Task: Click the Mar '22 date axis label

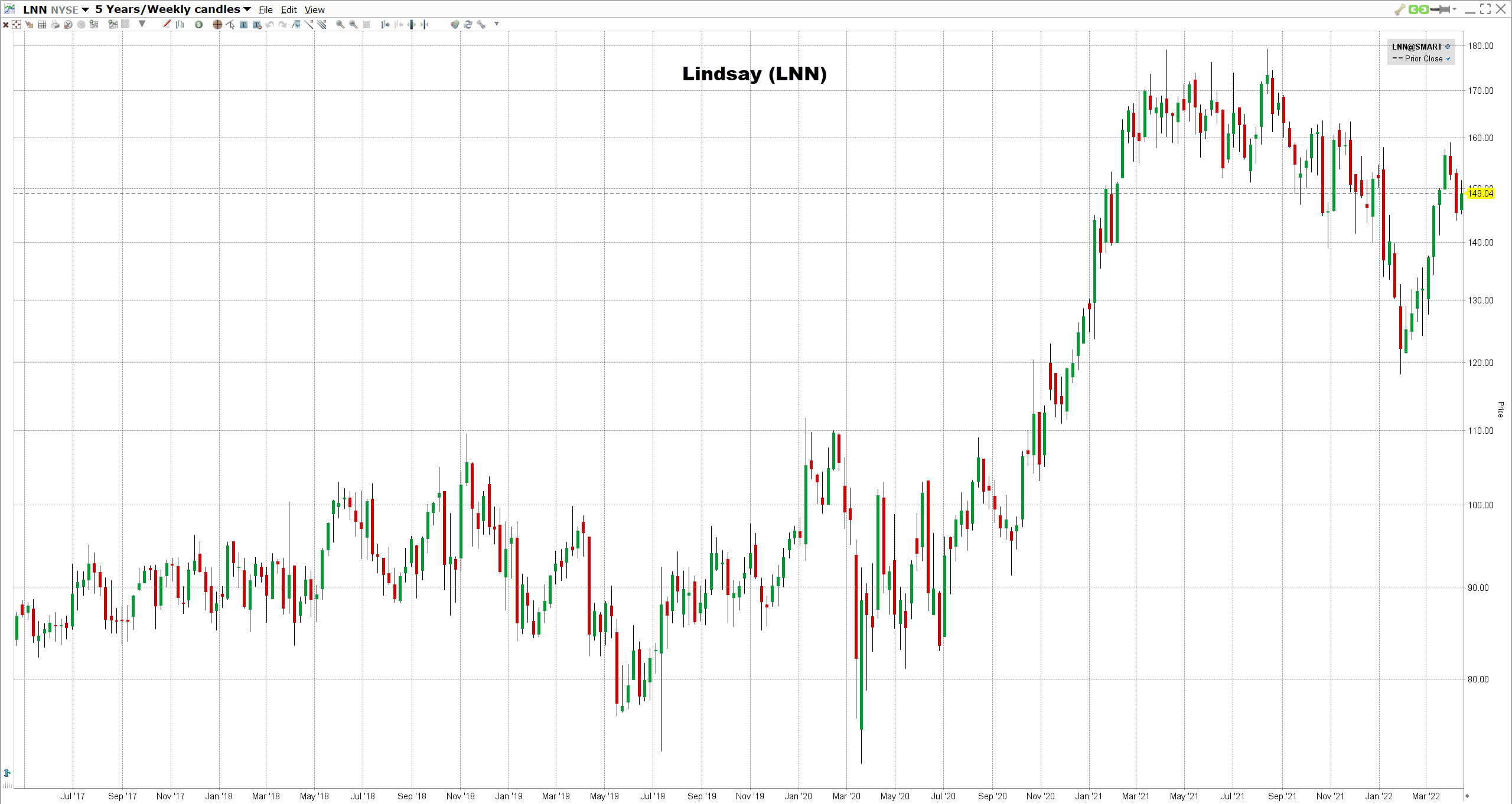Action: (1426, 796)
